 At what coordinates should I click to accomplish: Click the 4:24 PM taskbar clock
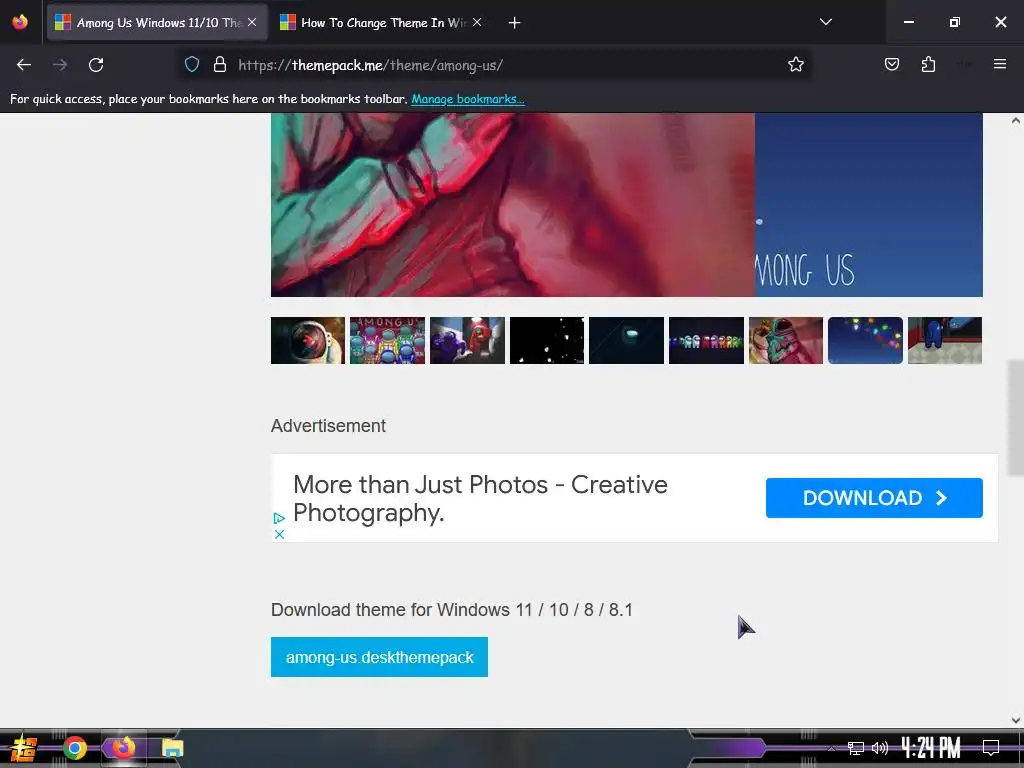[x=931, y=748]
